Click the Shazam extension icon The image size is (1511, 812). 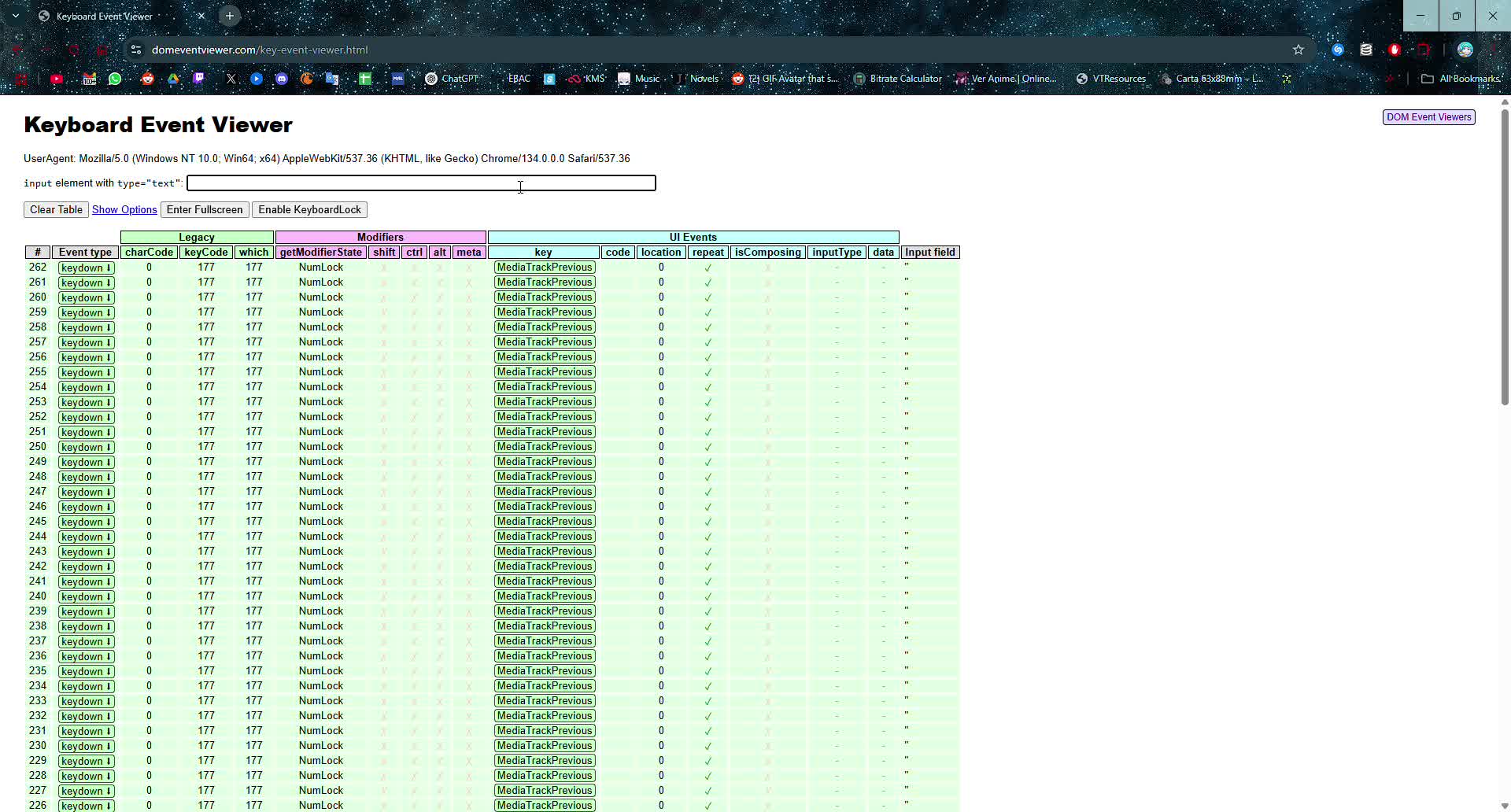click(1338, 50)
